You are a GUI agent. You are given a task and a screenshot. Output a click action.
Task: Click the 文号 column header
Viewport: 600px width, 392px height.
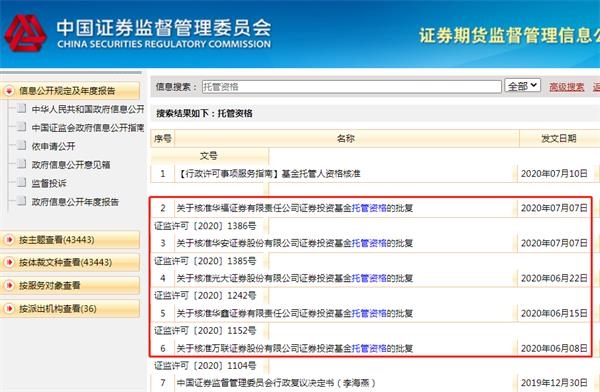pos(209,156)
